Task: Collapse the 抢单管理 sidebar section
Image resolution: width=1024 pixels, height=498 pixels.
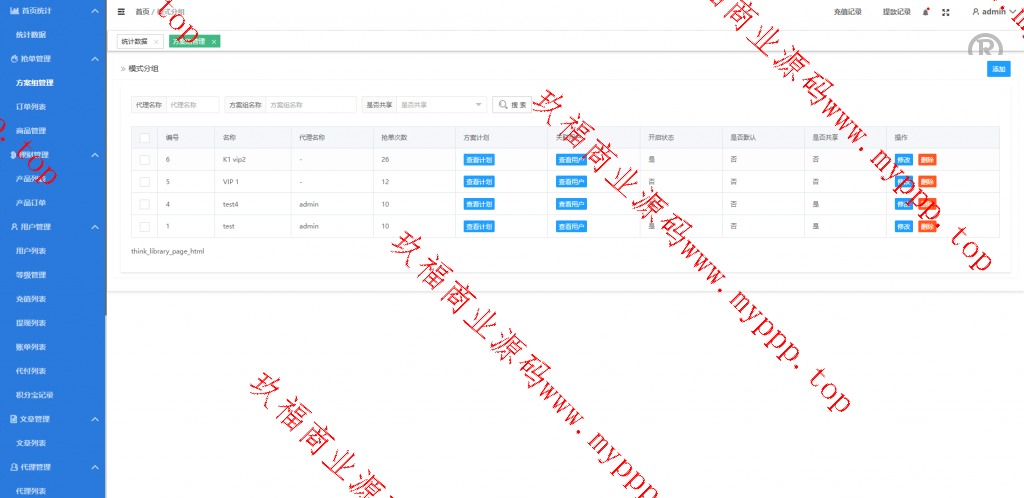Action: (94, 59)
